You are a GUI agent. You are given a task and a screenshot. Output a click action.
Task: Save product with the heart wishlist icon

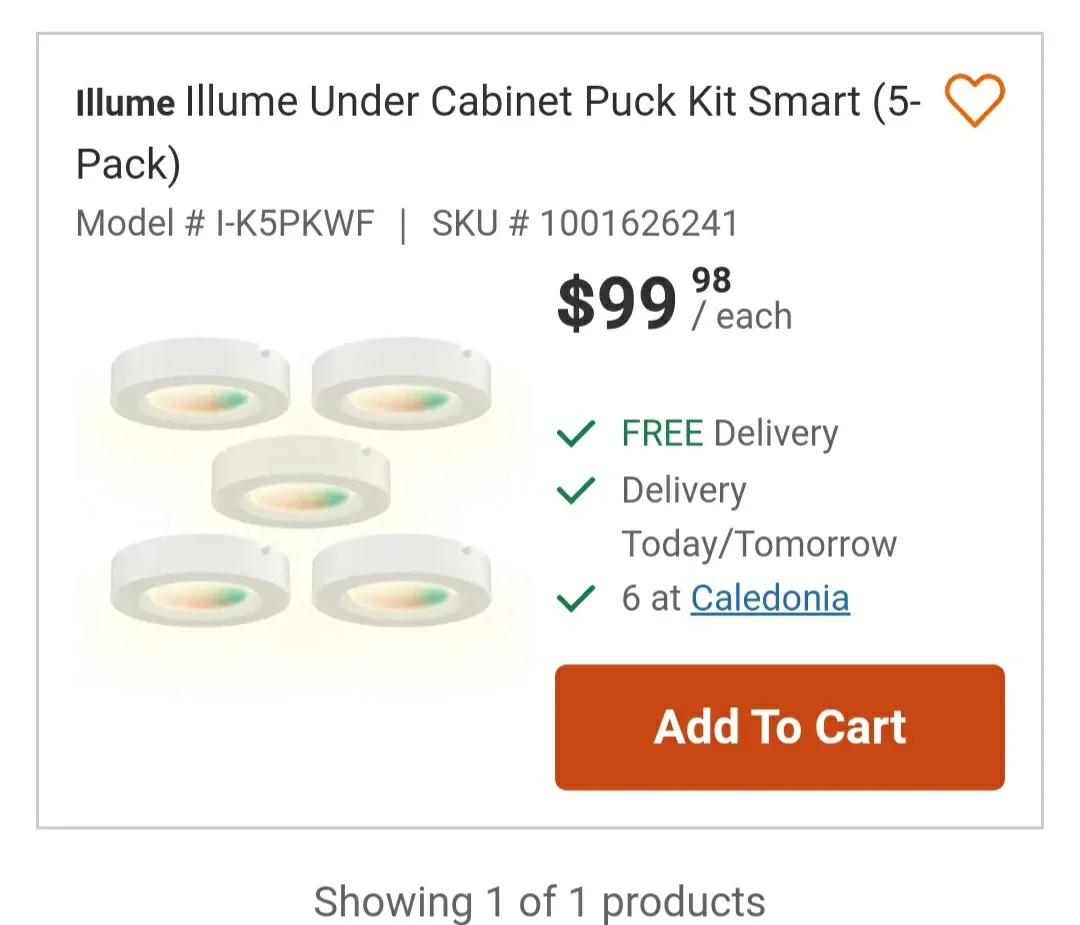coord(974,101)
